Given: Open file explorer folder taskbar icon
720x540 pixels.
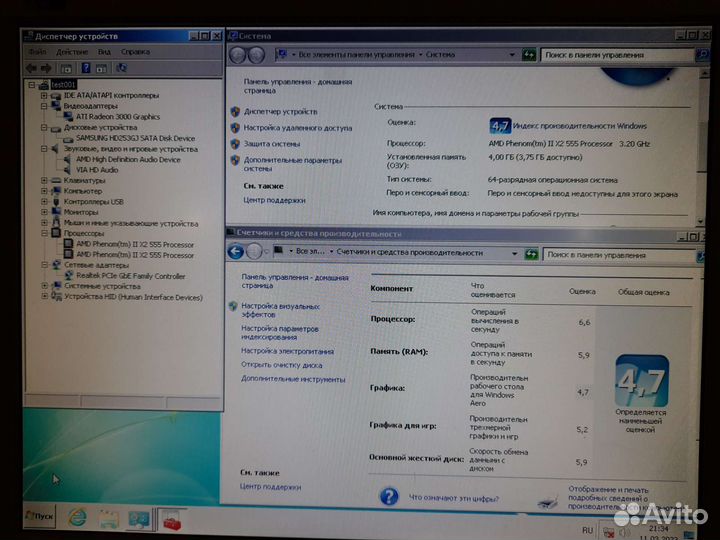Looking at the screenshot, I should 108,518.
